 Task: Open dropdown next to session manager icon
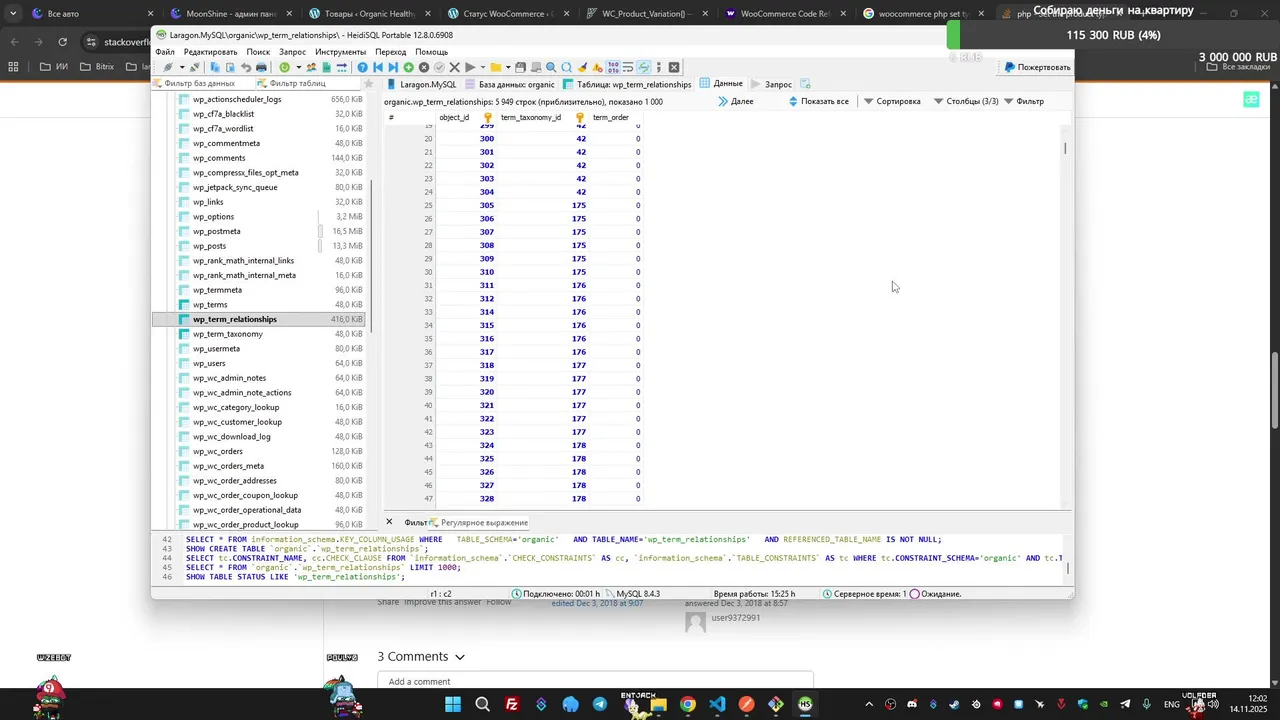(x=182, y=67)
